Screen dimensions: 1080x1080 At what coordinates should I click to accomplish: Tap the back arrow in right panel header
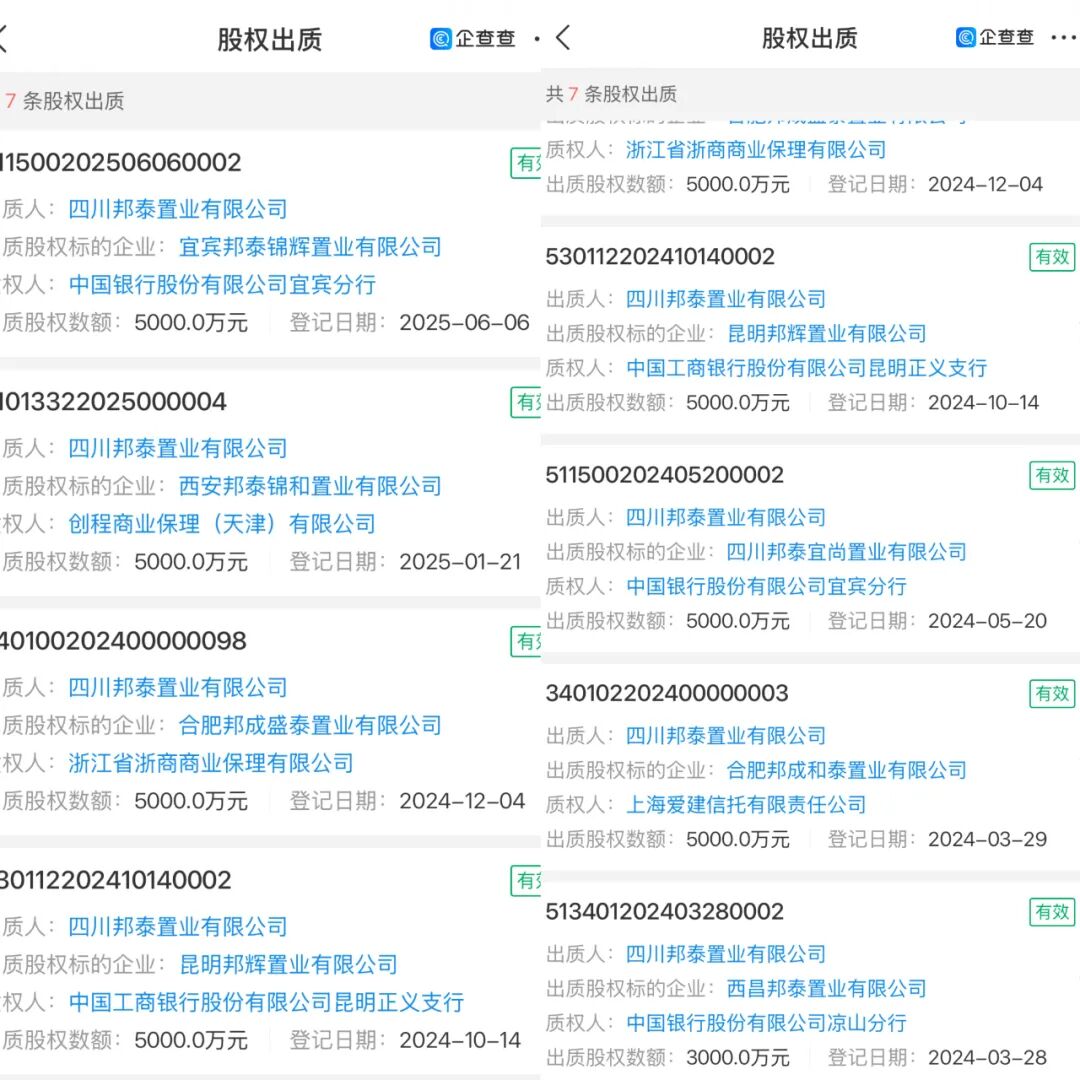tap(563, 38)
